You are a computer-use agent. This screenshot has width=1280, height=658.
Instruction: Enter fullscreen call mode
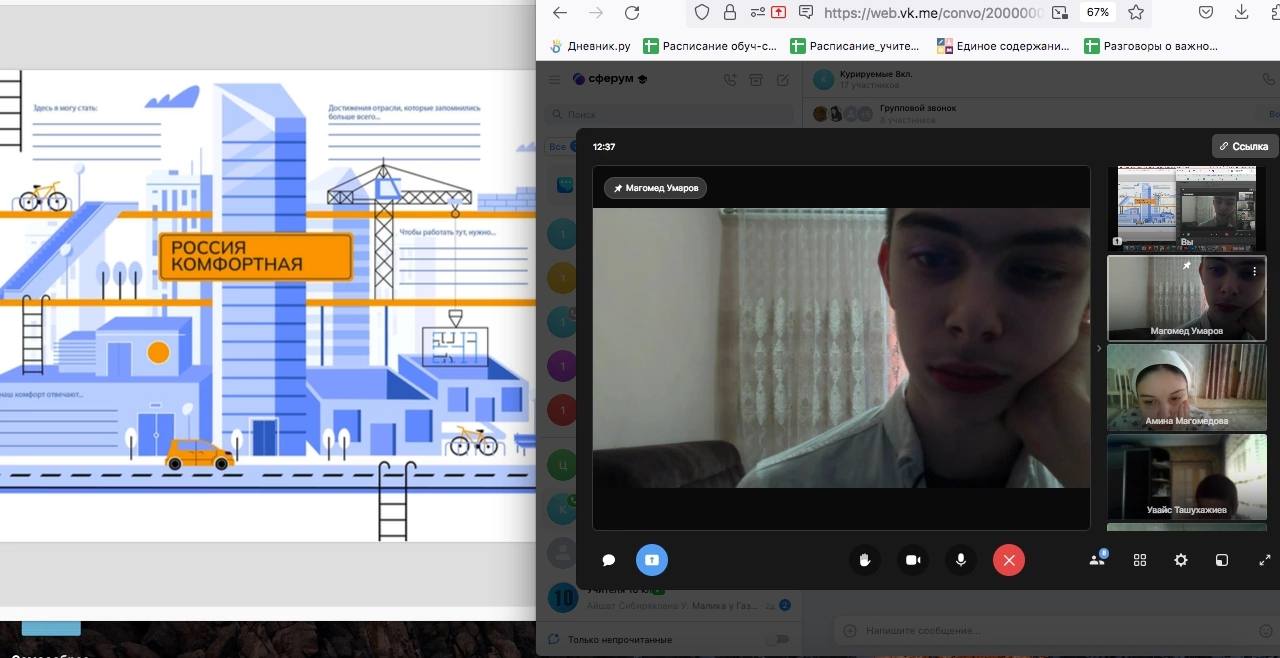pyautogui.click(x=1264, y=560)
